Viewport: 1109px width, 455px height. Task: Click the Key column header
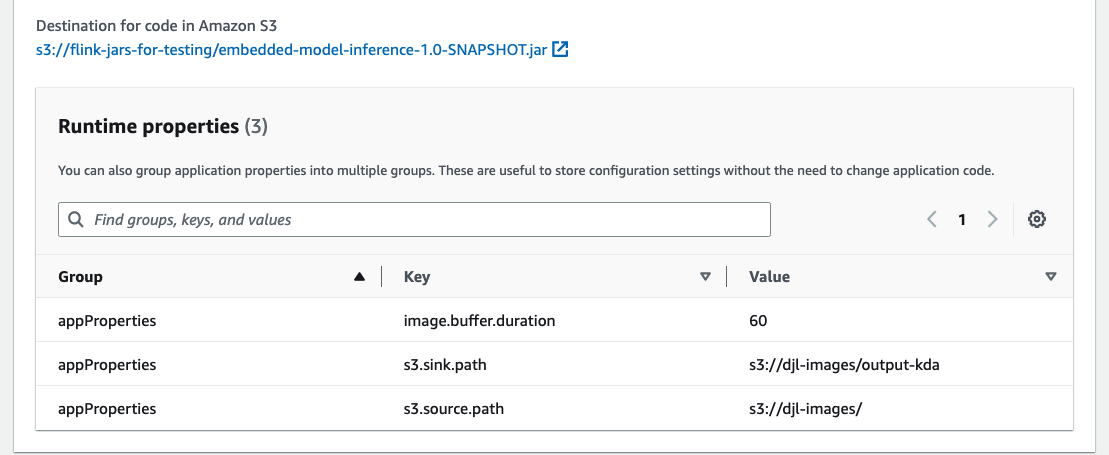pyautogui.click(x=417, y=277)
